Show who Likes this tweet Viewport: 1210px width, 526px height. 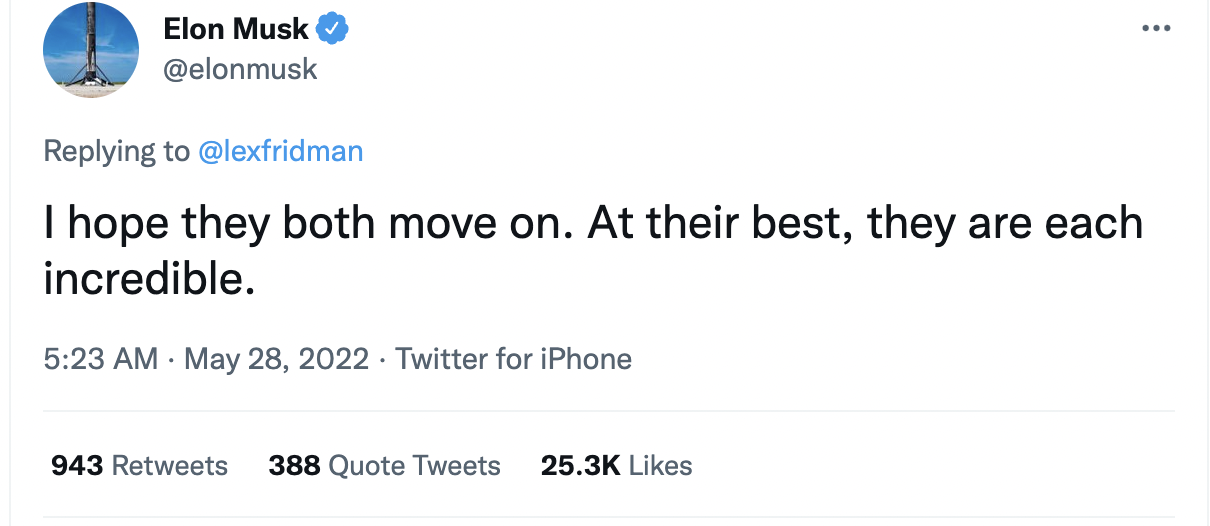pyautogui.click(x=661, y=465)
